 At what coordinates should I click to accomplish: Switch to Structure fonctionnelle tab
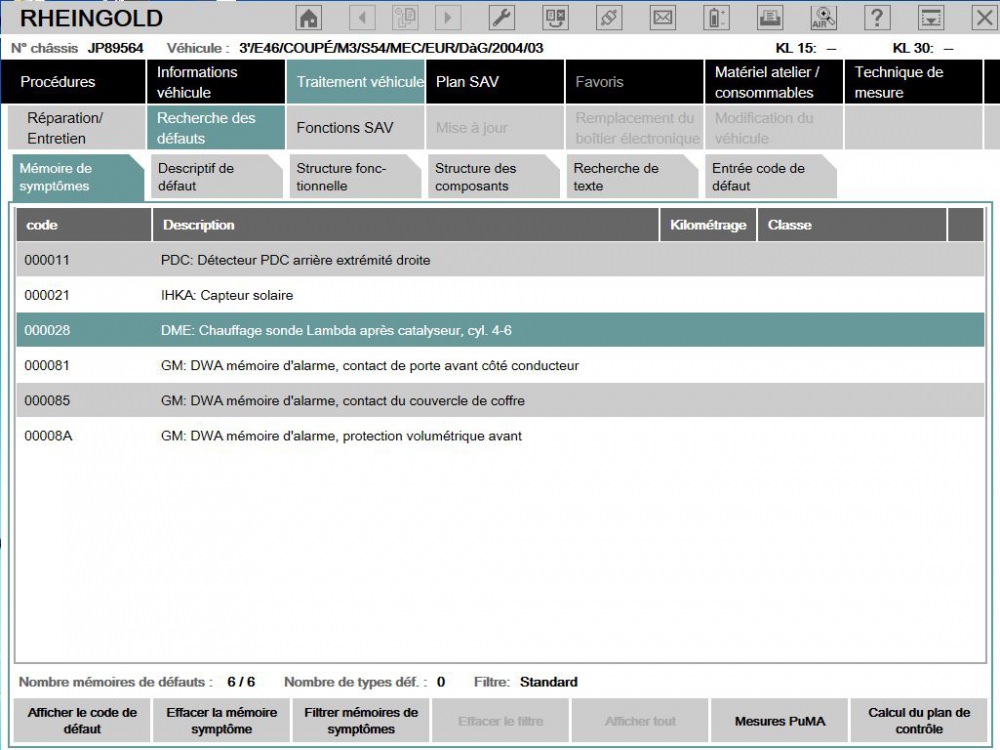coord(355,177)
